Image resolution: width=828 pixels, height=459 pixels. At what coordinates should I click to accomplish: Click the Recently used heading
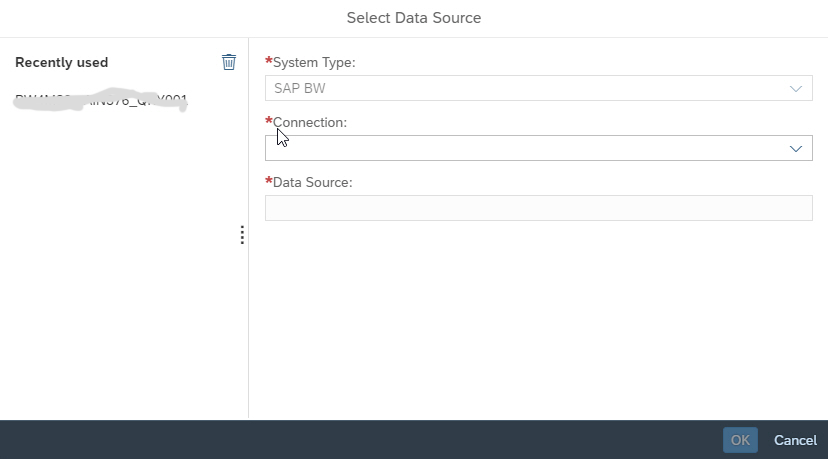coord(62,63)
